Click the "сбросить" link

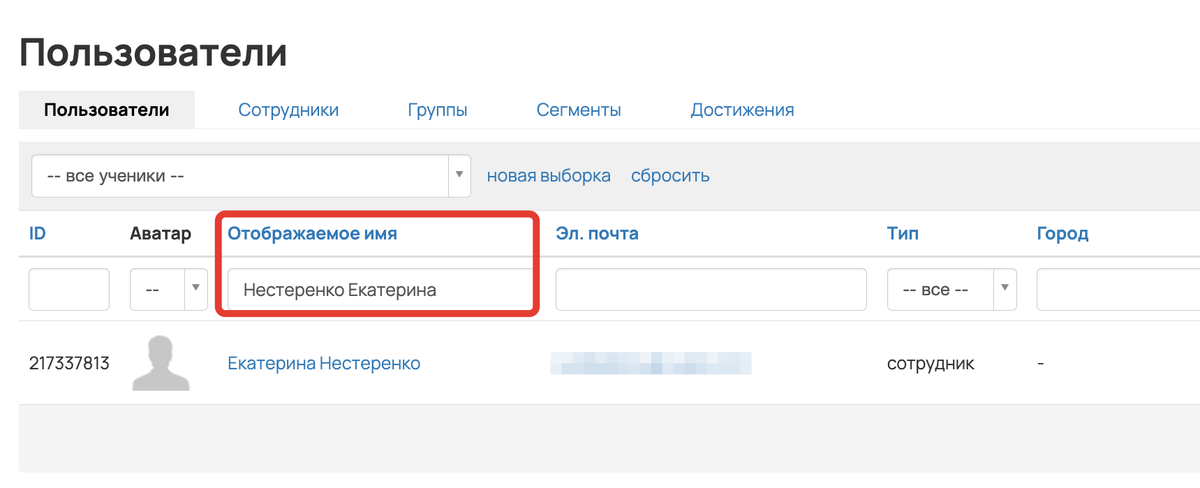670,176
